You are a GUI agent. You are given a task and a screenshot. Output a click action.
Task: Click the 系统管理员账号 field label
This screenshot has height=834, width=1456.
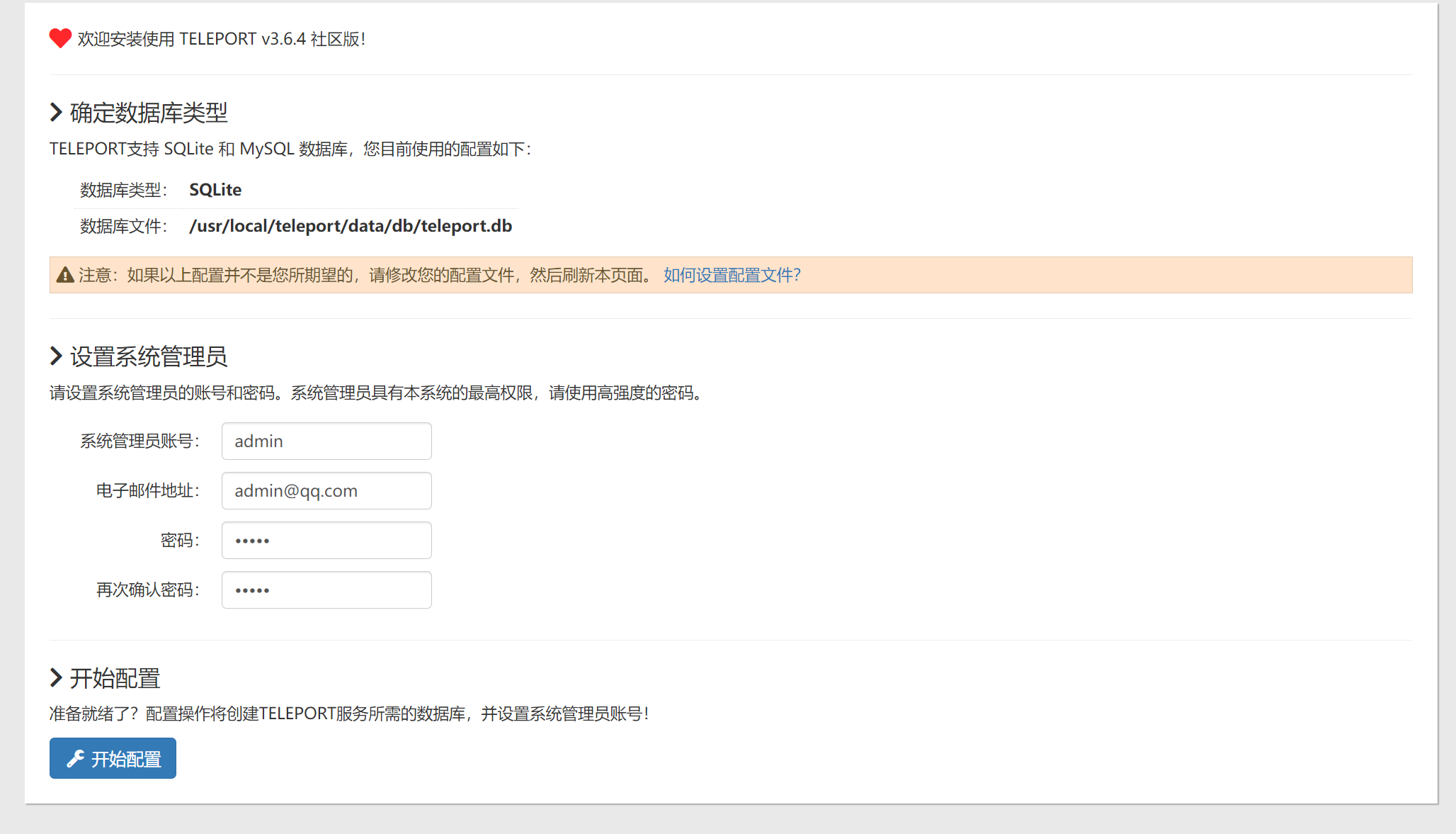click(x=140, y=441)
